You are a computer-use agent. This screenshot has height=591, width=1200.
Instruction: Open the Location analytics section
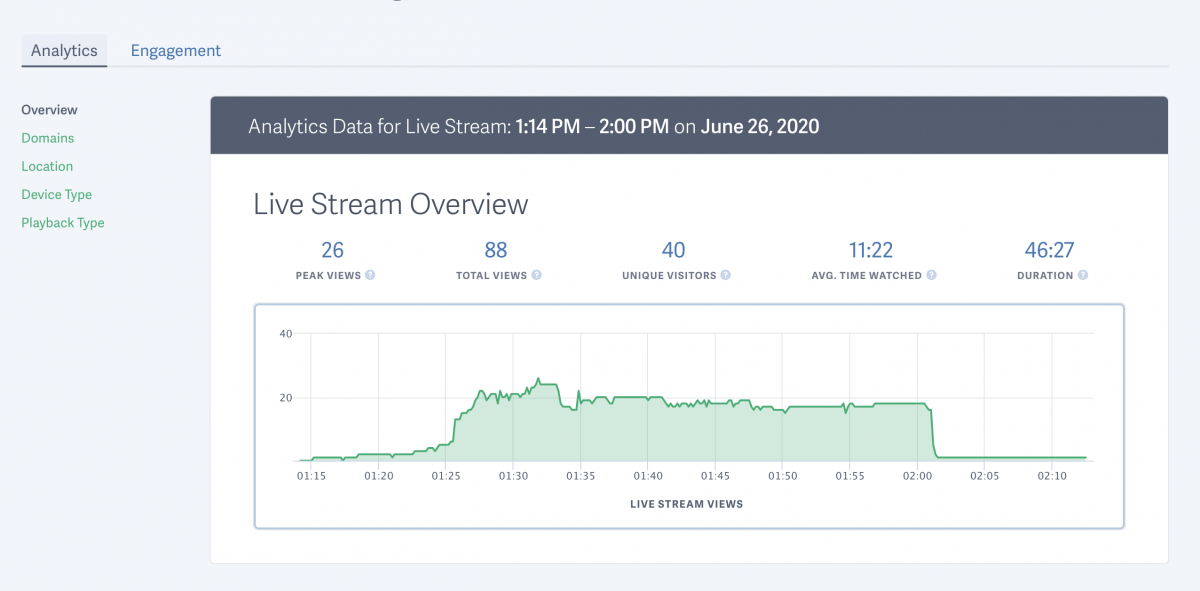[x=46, y=166]
